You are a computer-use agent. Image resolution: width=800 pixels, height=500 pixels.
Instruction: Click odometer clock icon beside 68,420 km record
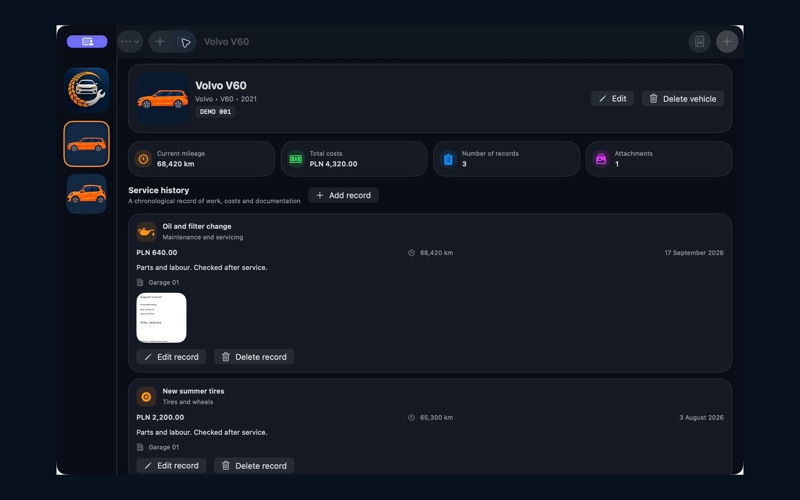tap(411, 253)
